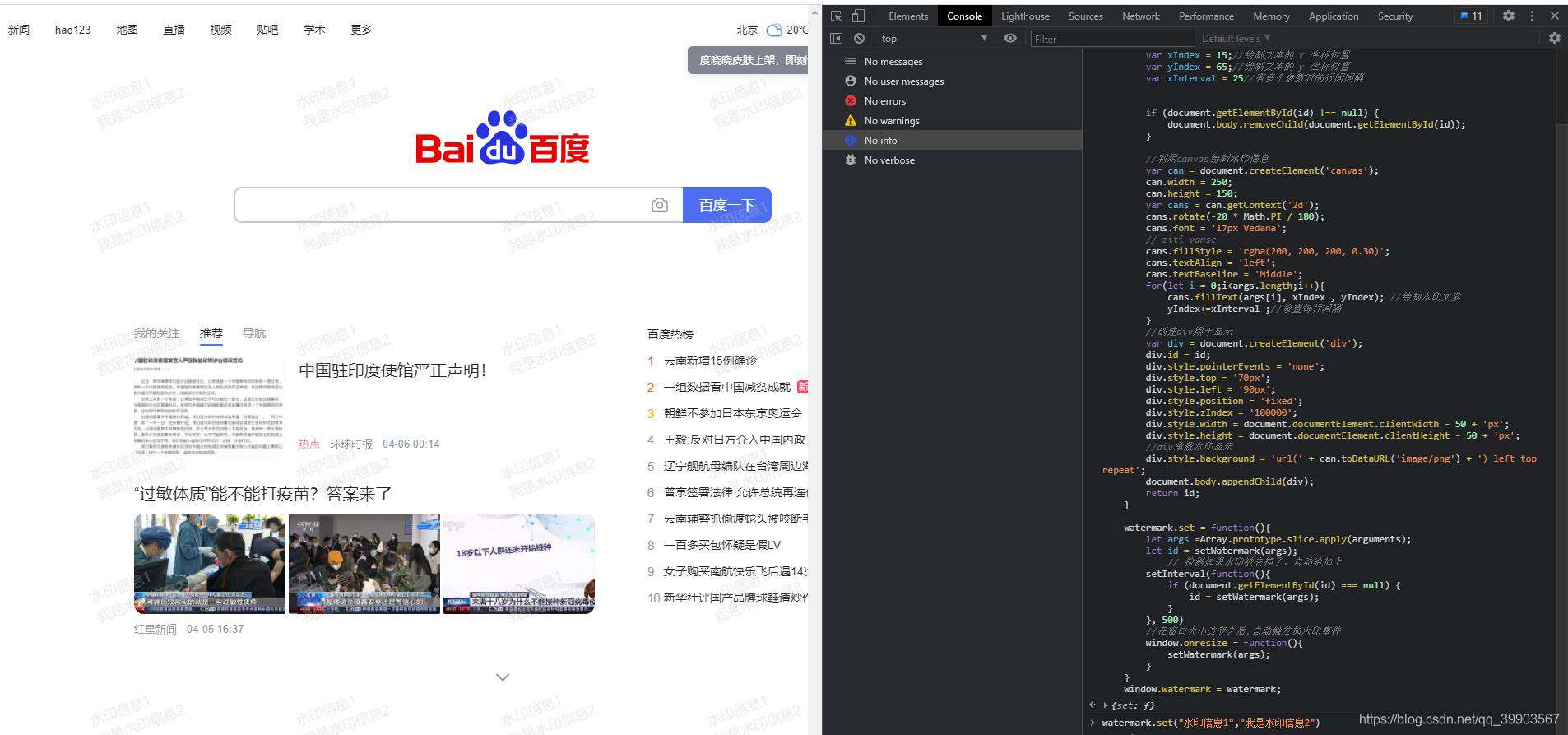Click the weather cloud icon
1568x735 pixels.
(774, 30)
